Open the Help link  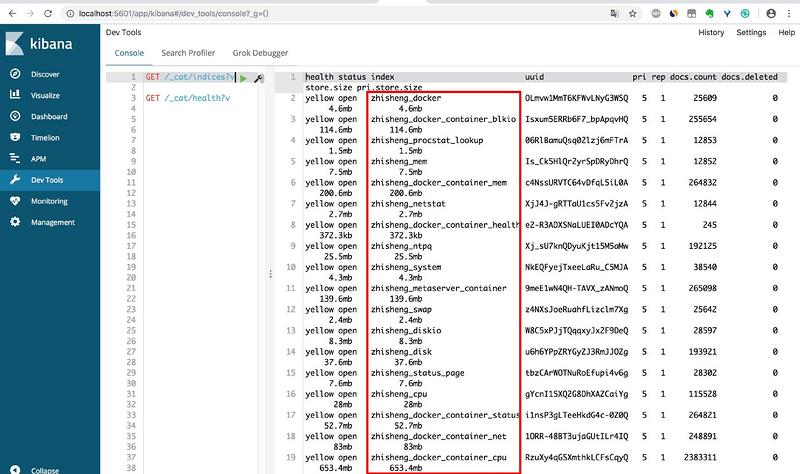[x=786, y=32]
